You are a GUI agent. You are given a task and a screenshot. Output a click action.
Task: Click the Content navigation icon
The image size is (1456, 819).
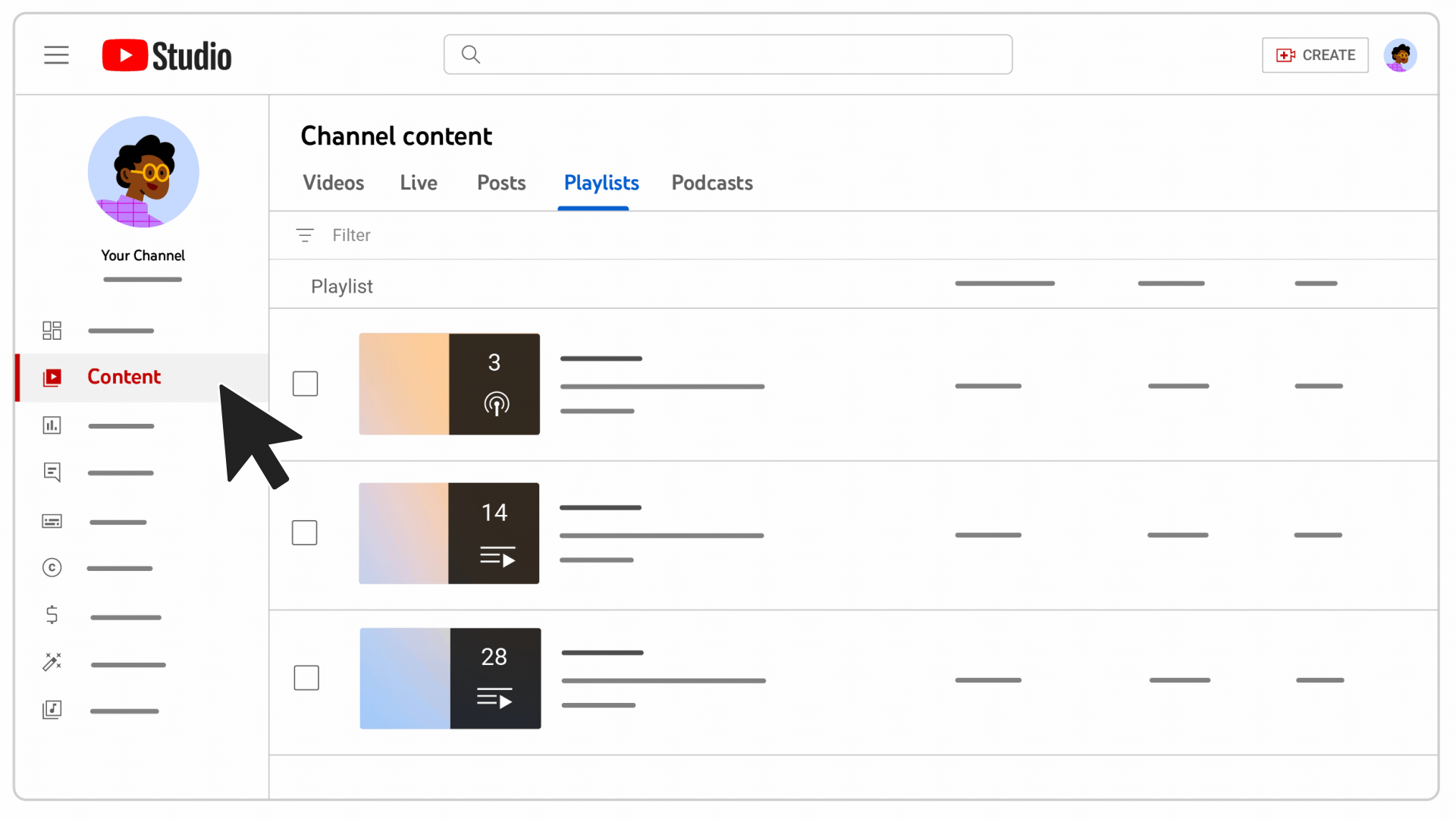51,377
